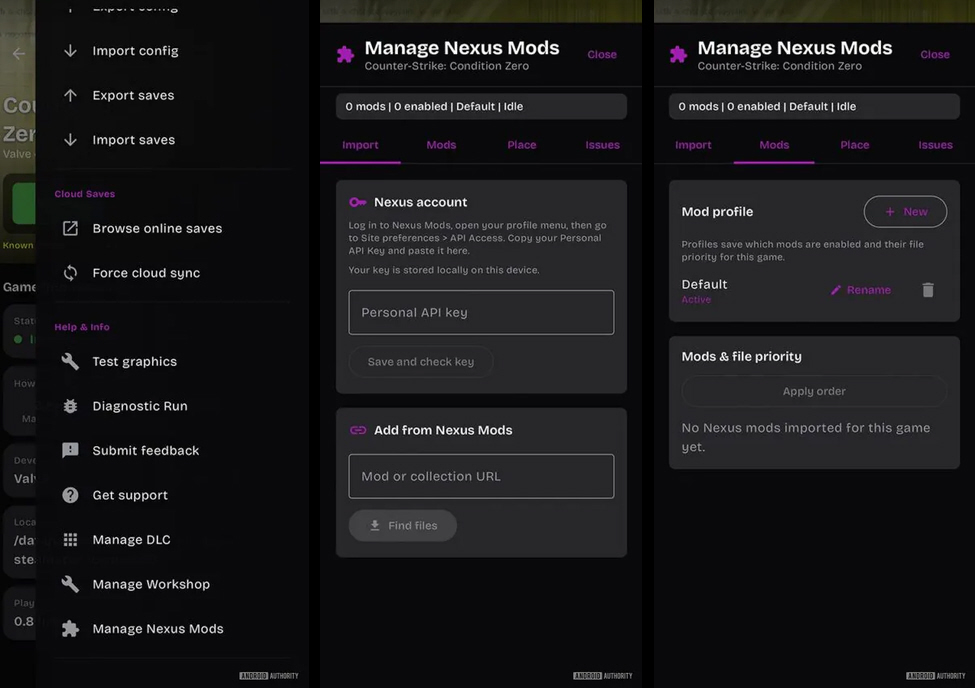Click the Export saves up-arrow icon

pyautogui.click(x=70, y=95)
